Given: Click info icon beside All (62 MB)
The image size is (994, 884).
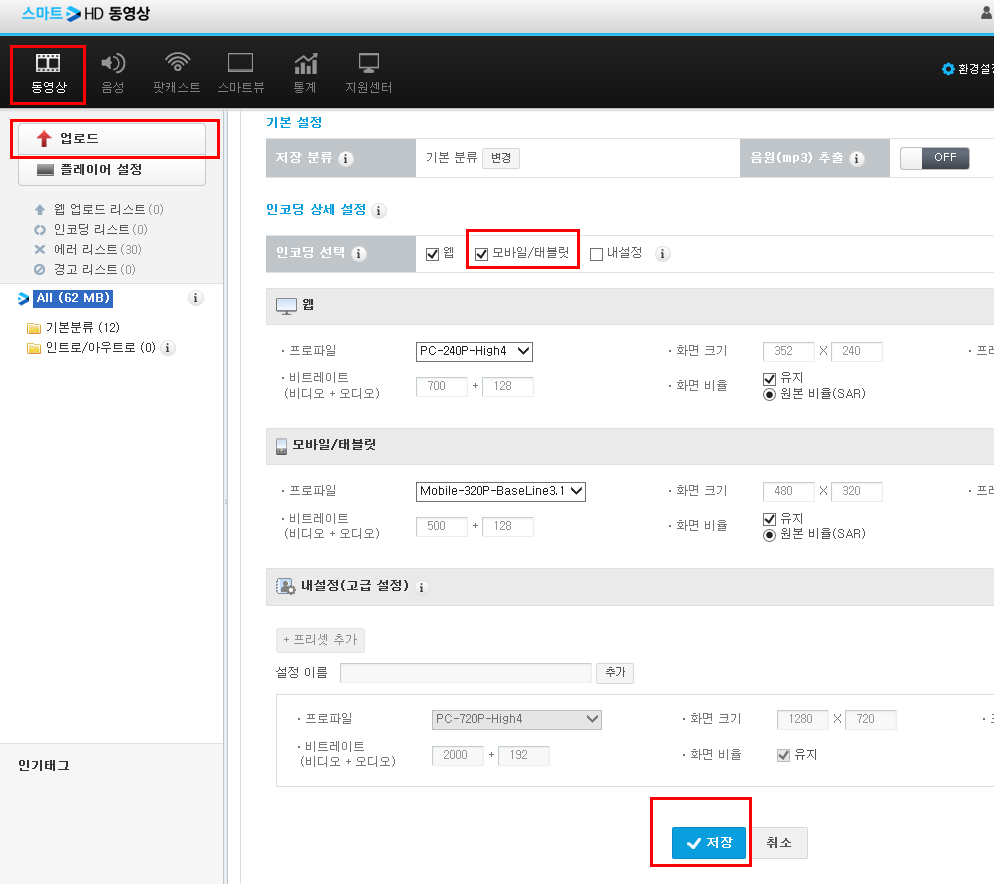Looking at the screenshot, I should [x=196, y=297].
